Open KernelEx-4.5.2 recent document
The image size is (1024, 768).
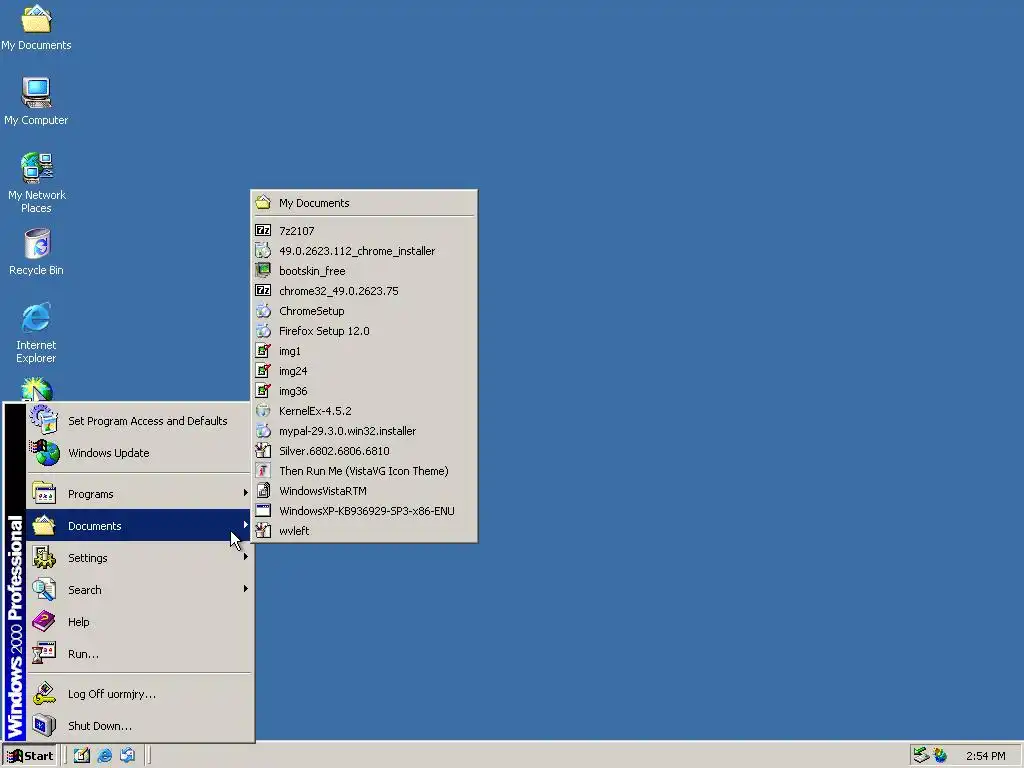point(364,411)
